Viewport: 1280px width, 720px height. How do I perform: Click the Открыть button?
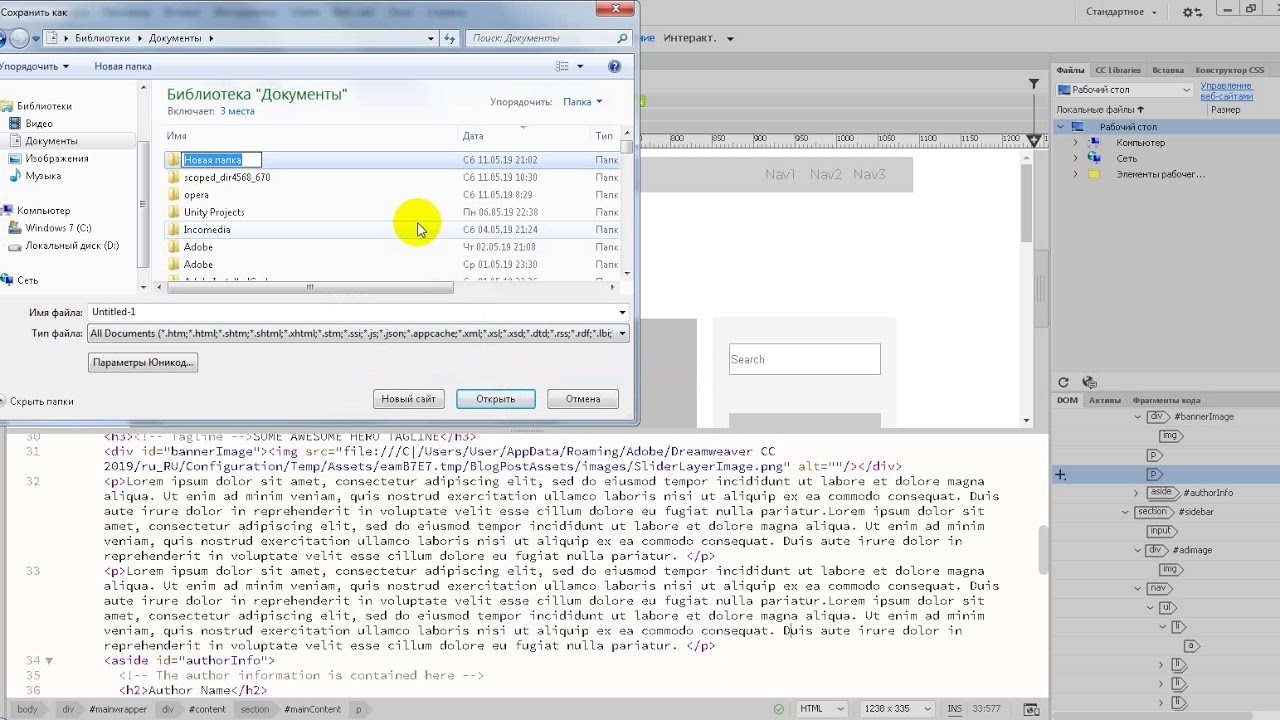pos(495,399)
